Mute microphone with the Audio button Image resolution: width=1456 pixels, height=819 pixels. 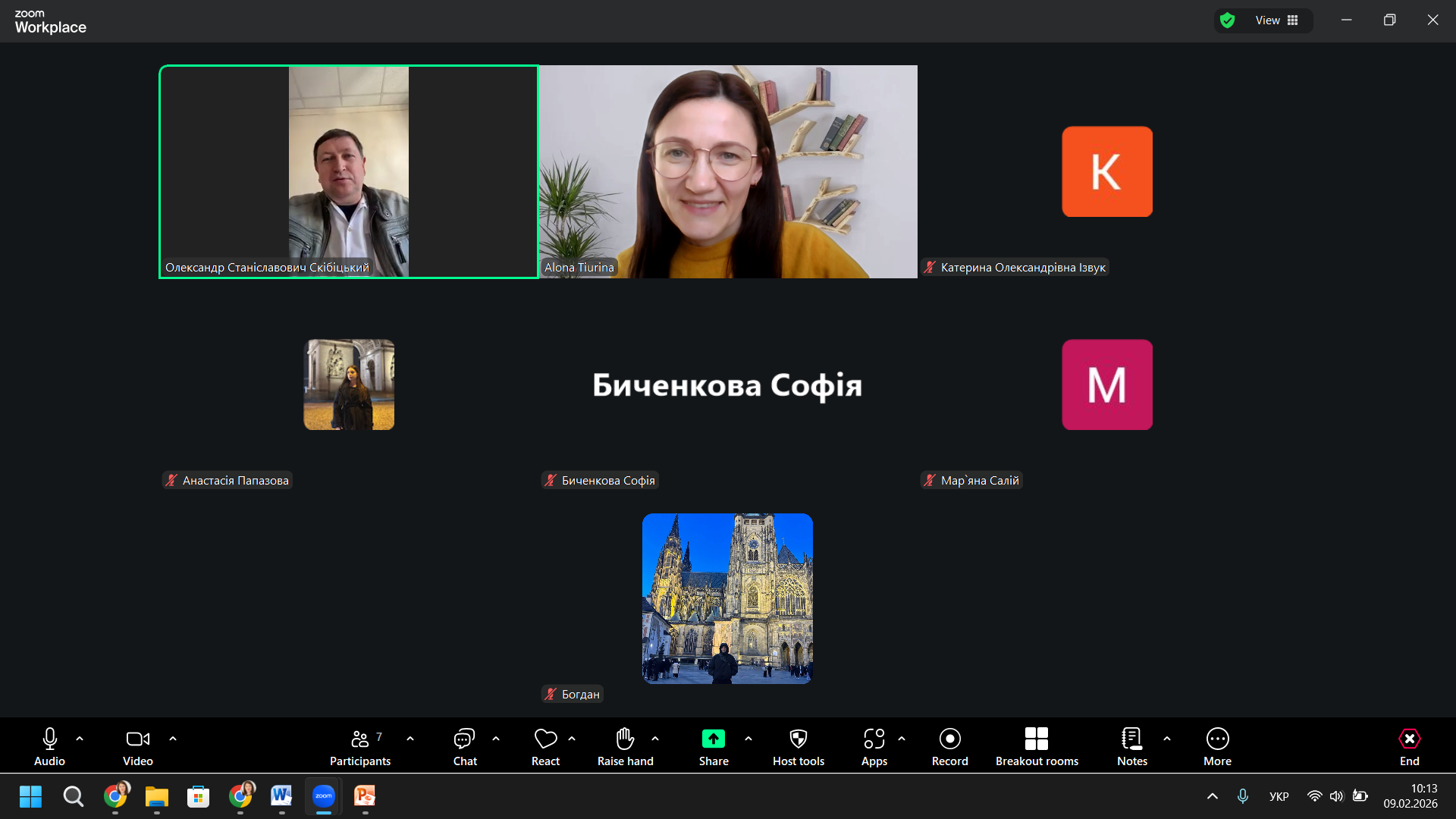point(50,739)
